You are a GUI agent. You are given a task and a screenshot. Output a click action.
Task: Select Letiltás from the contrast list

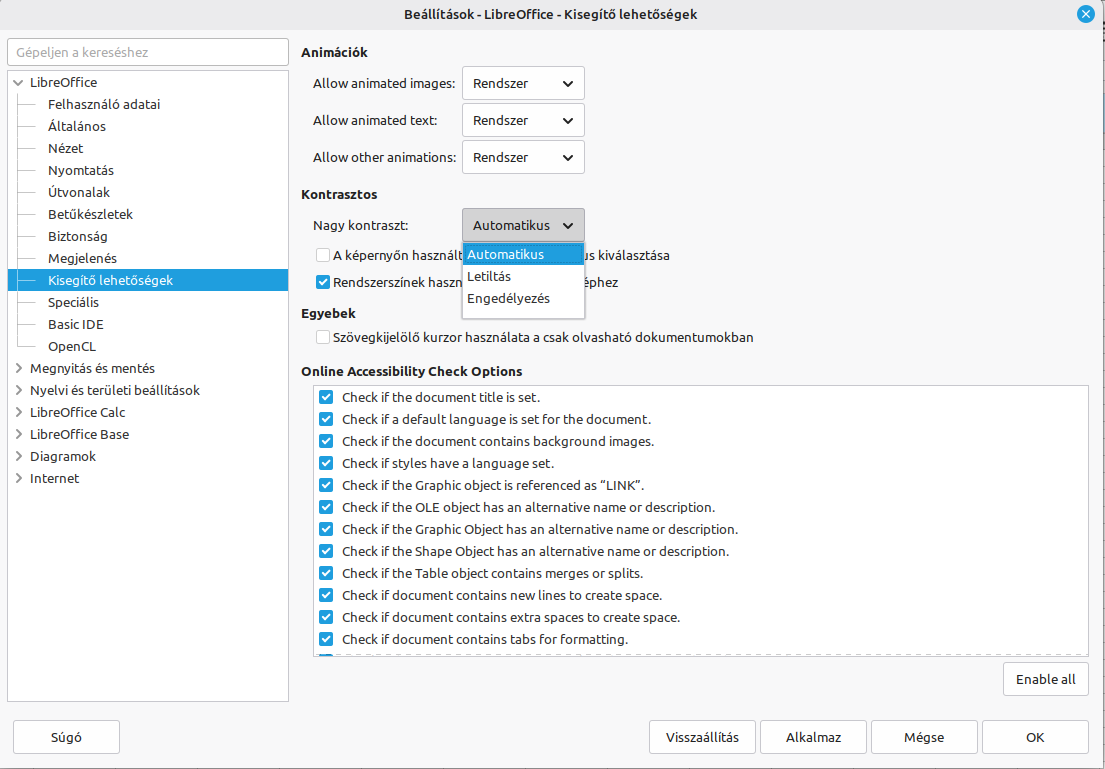pyautogui.click(x=489, y=277)
